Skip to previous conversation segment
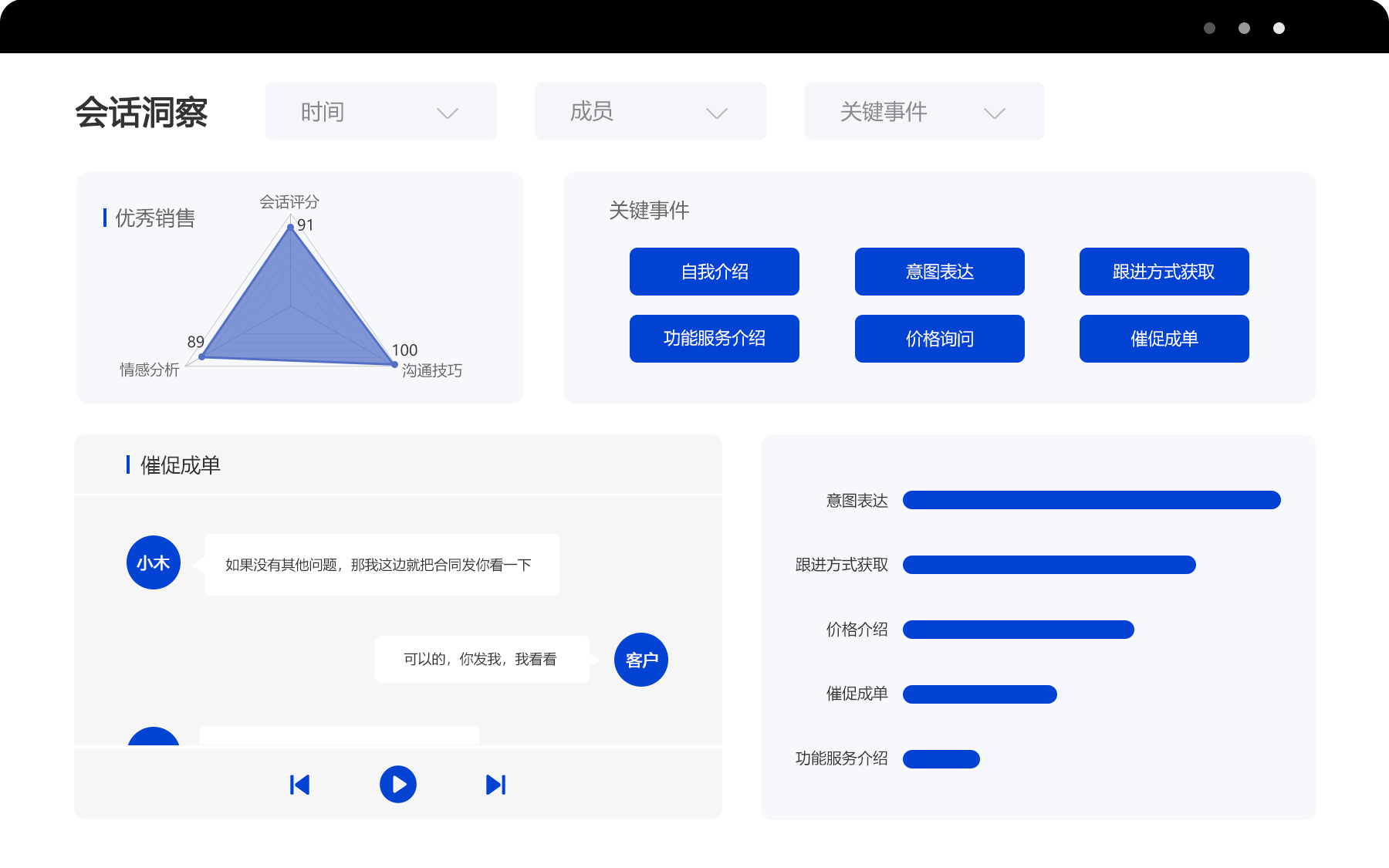 pos(299,785)
